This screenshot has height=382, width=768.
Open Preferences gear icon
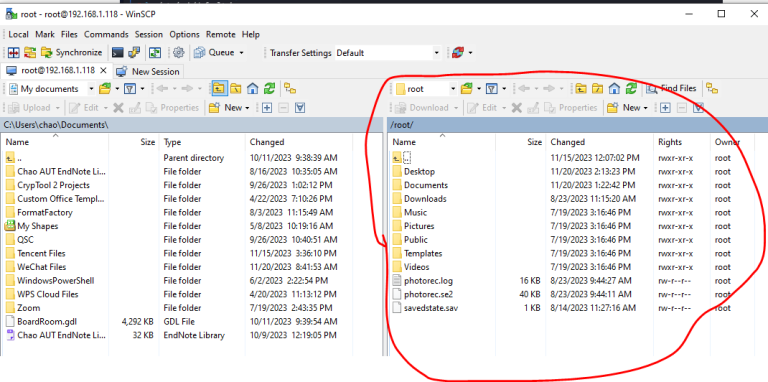pyautogui.click(x=179, y=52)
